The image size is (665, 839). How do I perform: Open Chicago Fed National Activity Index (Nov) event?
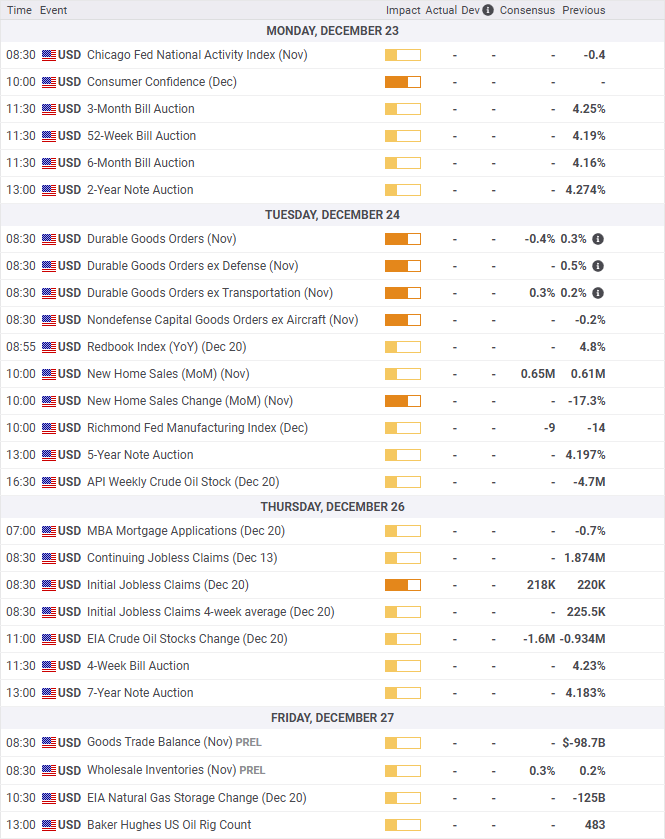[x=197, y=55]
